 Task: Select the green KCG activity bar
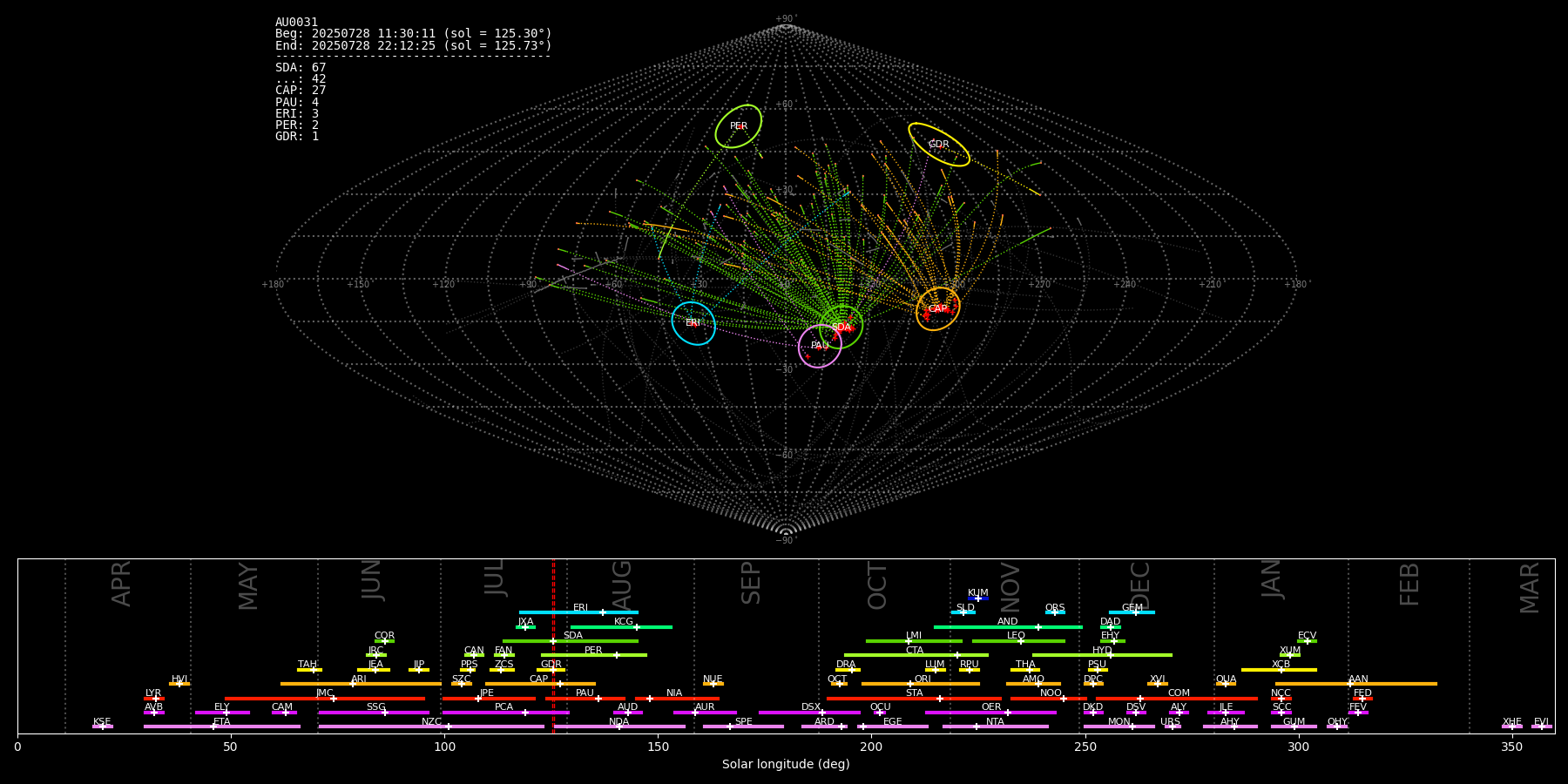621,626
